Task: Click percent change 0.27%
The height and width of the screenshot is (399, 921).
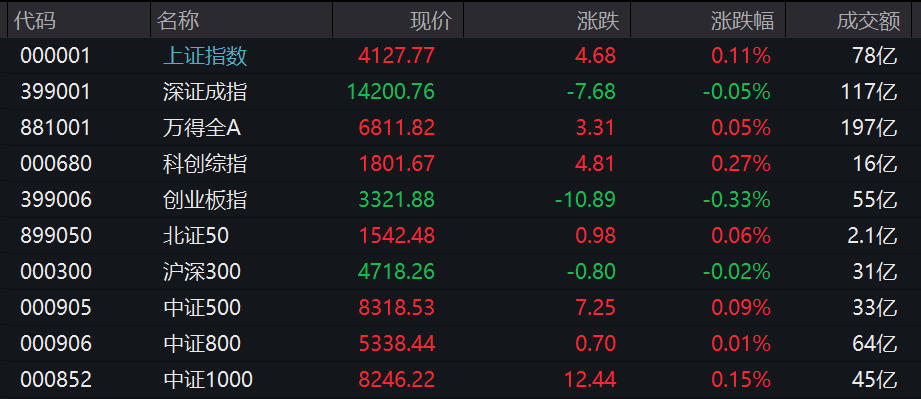Action: (741, 163)
